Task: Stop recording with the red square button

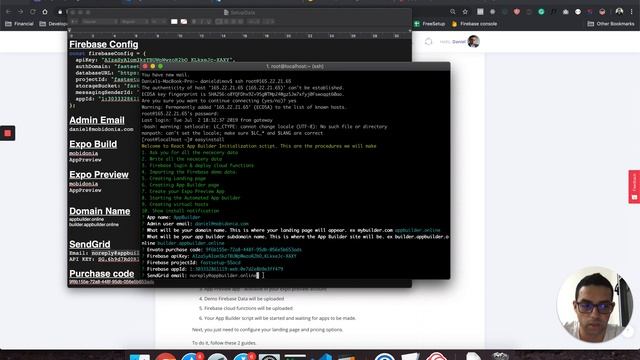Action: [x=7, y=133]
